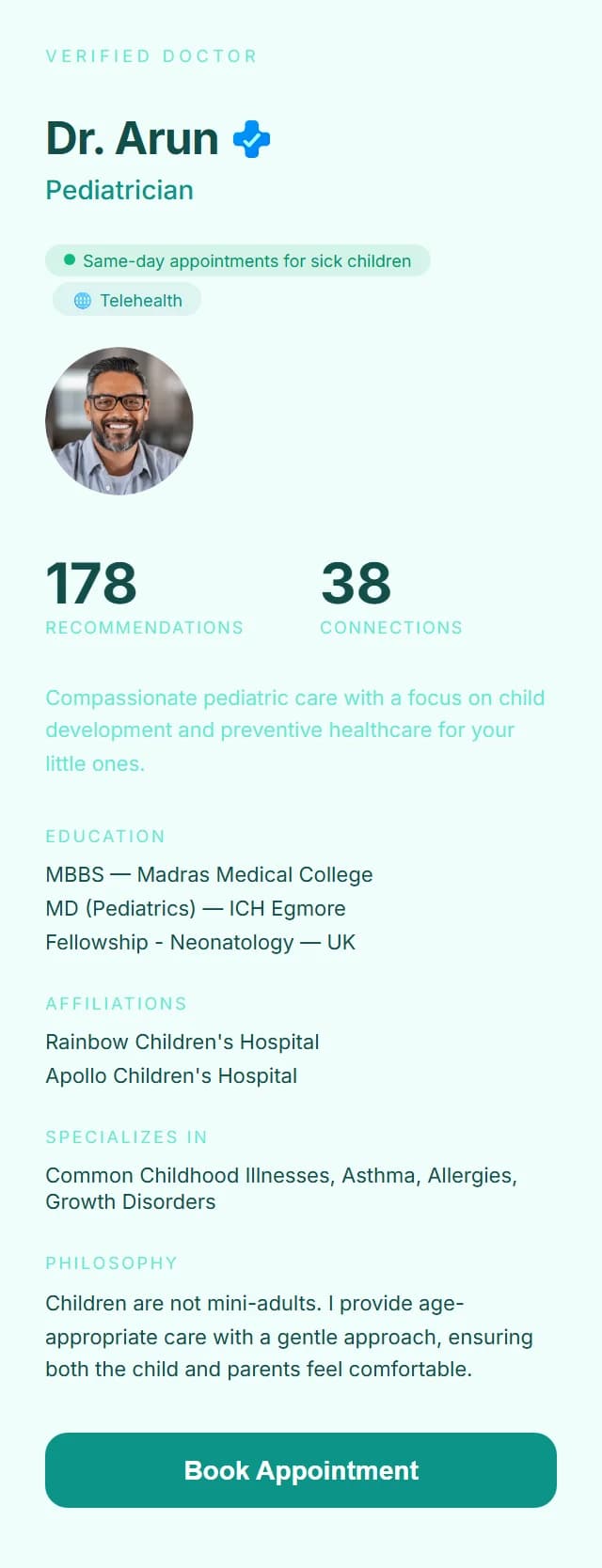Click Dr. Arun's profile photo

point(119,419)
